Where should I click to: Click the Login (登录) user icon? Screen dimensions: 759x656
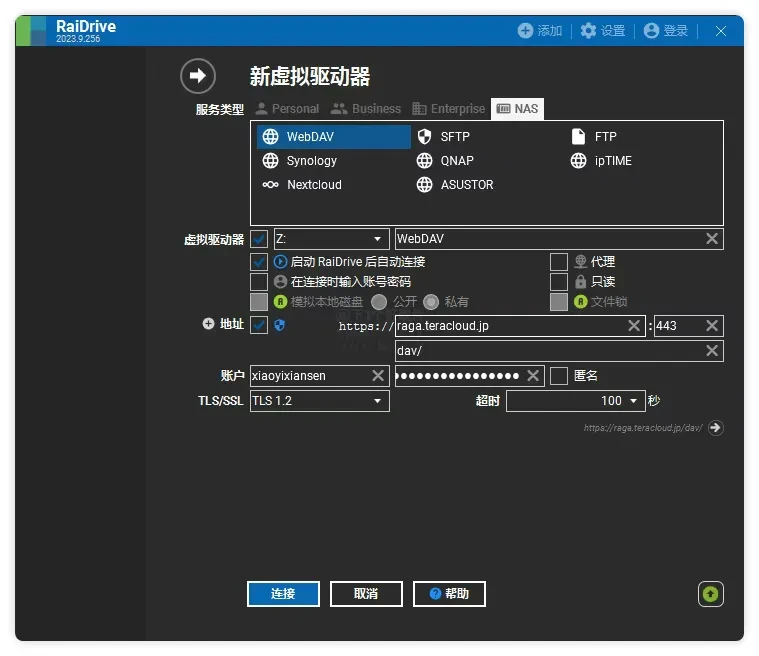pos(651,31)
